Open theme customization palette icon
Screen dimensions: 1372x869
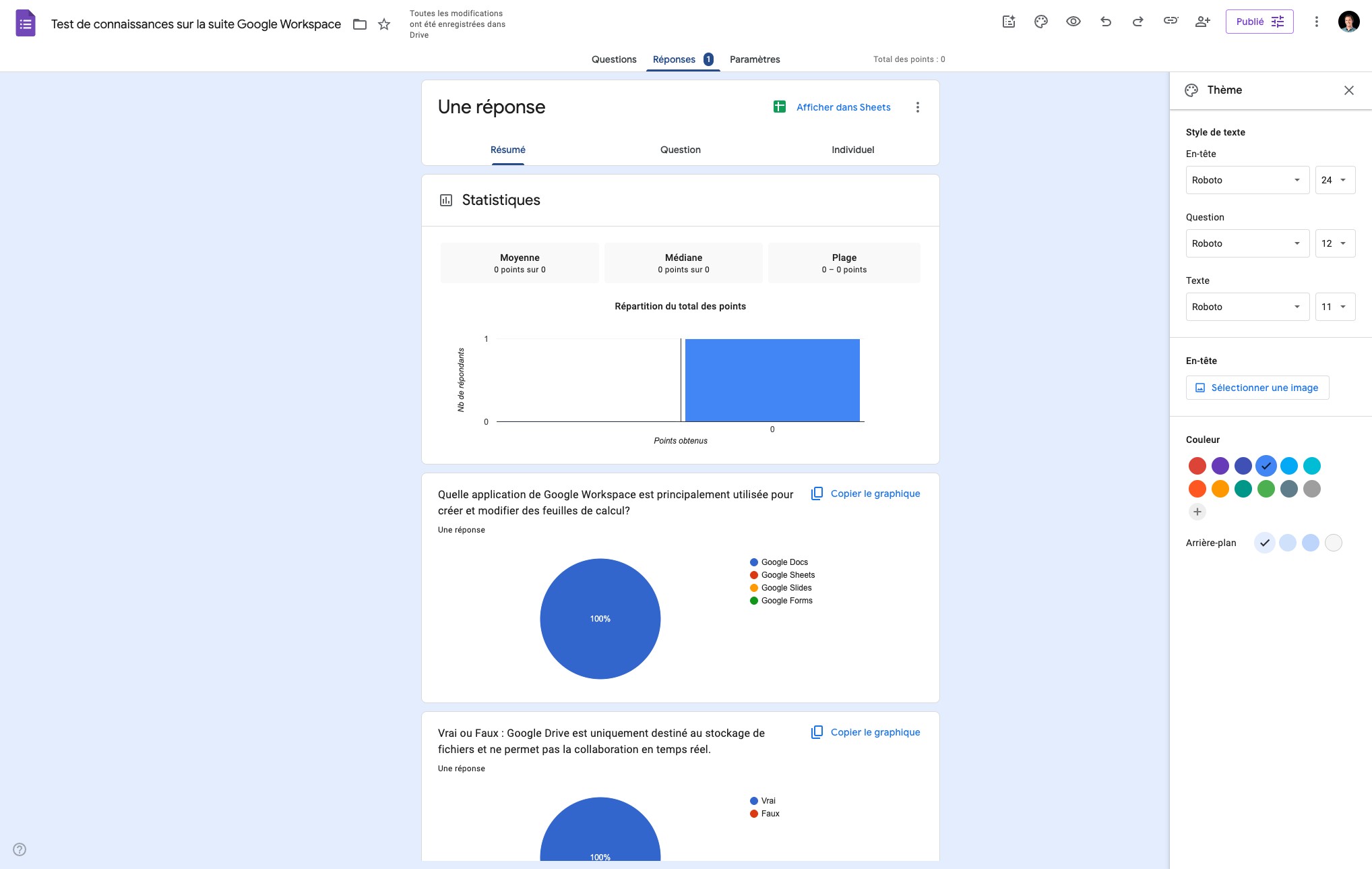tap(1041, 22)
